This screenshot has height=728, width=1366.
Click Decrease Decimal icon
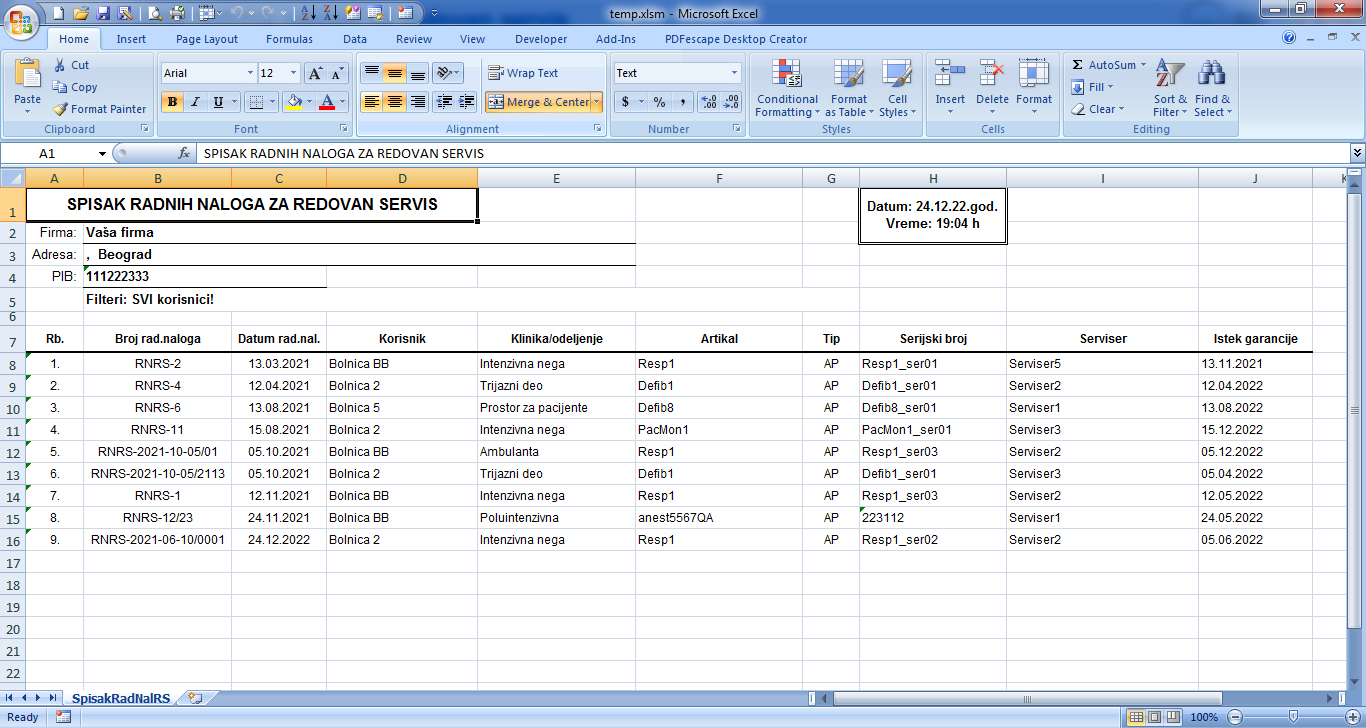point(731,102)
